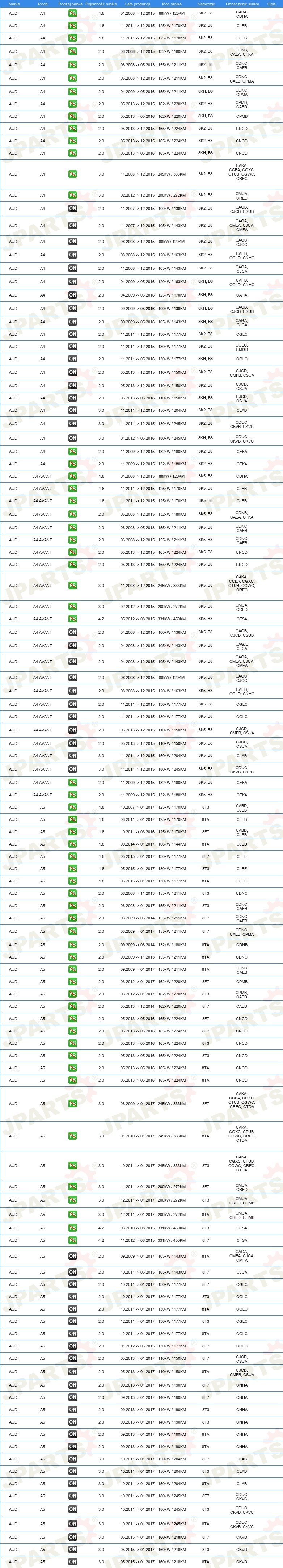Click petrol icon in A4 AVANT 4.2 CFSA row

pos(72,619)
